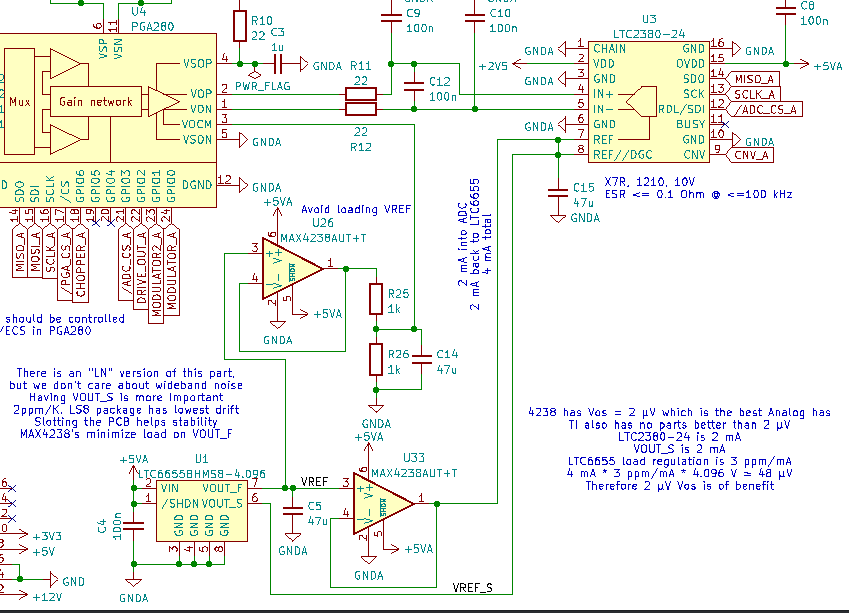The height and width of the screenshot is (613, 849).
Task: Click no-connect X on BUSY pin 11
Action: 726,125
